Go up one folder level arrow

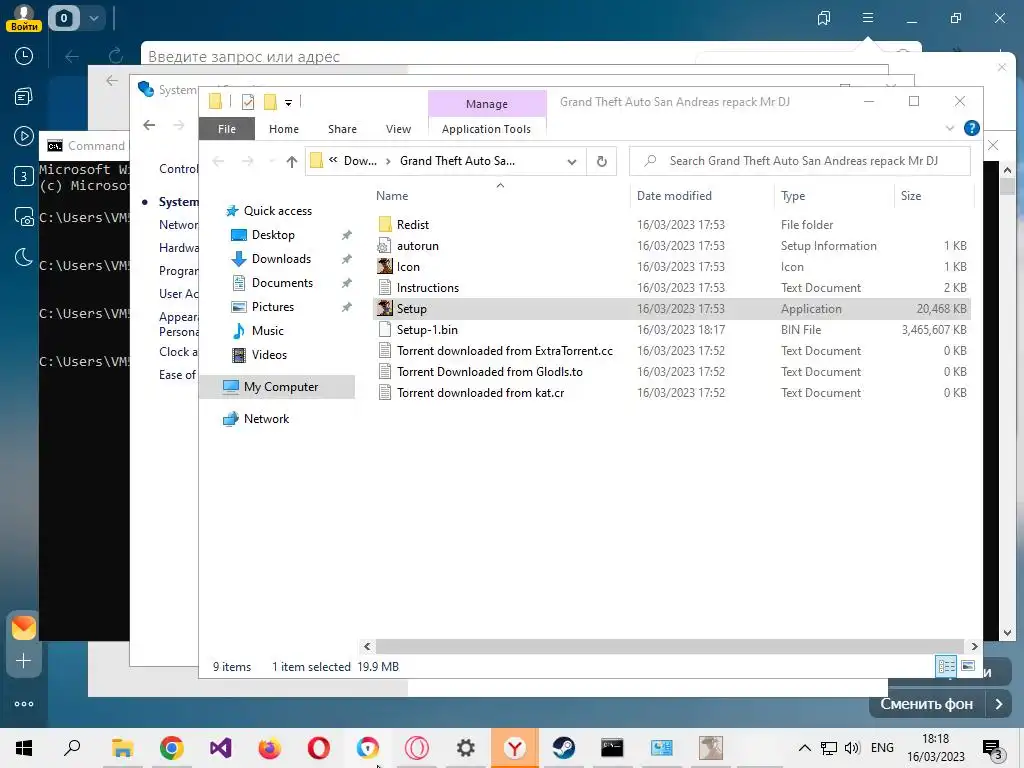click(x=291, y=161)
